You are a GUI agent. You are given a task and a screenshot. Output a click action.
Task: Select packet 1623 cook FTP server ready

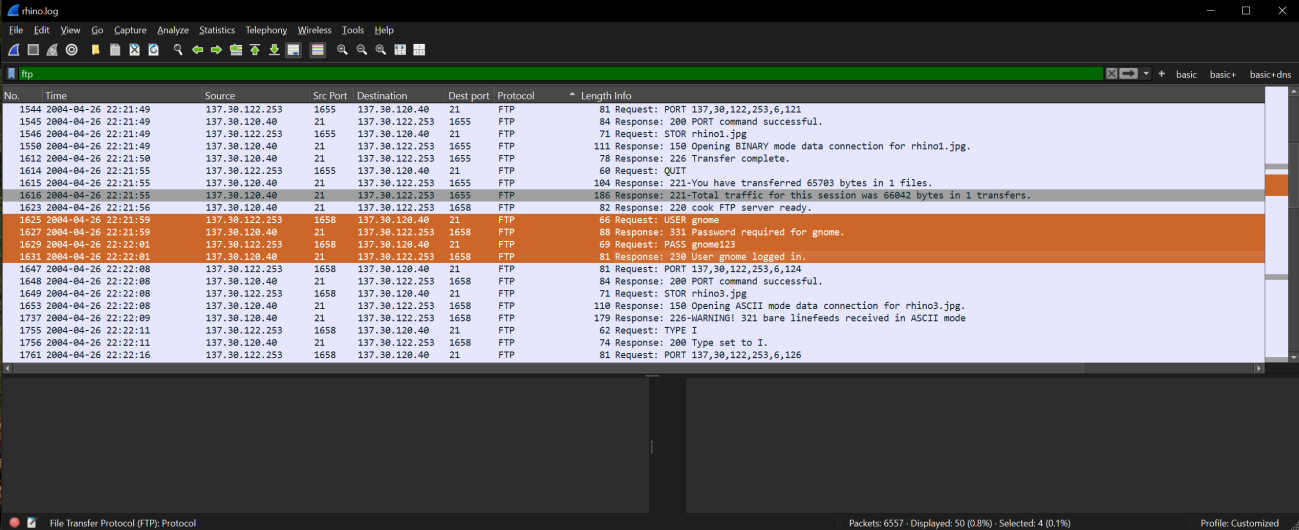(633, 207)
